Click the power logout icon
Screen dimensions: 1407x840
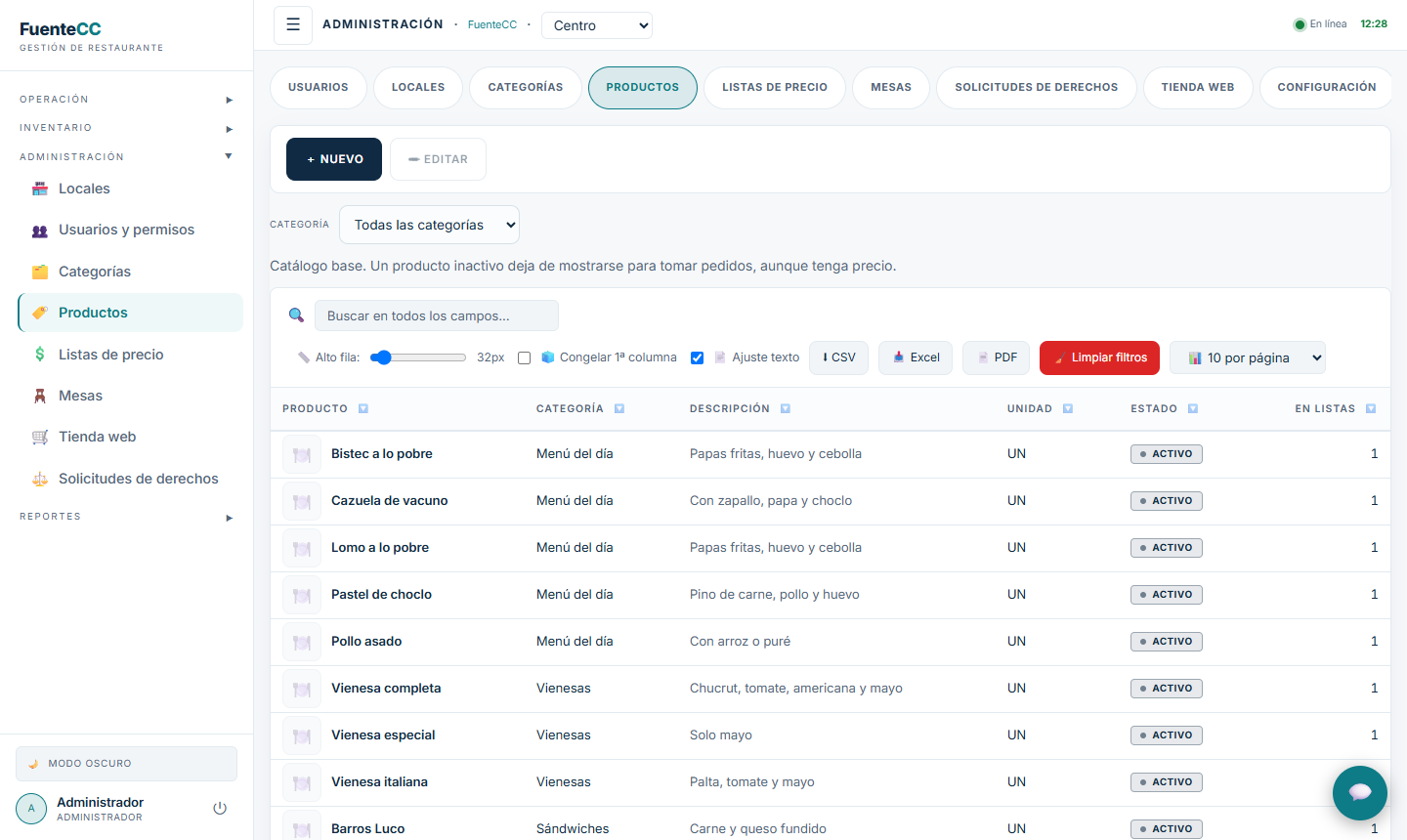tap(220, 809)
